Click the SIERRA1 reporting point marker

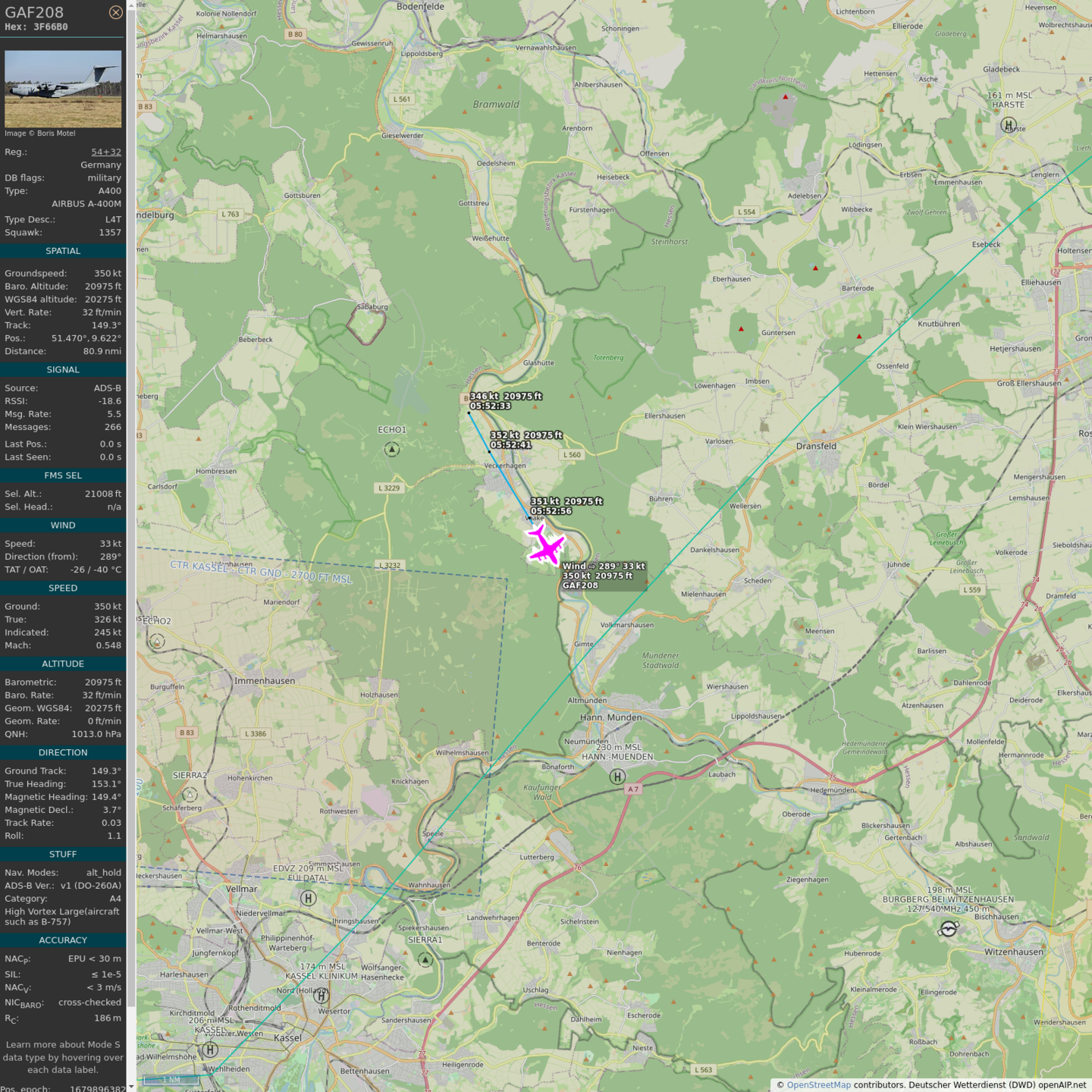pos(425,960)
